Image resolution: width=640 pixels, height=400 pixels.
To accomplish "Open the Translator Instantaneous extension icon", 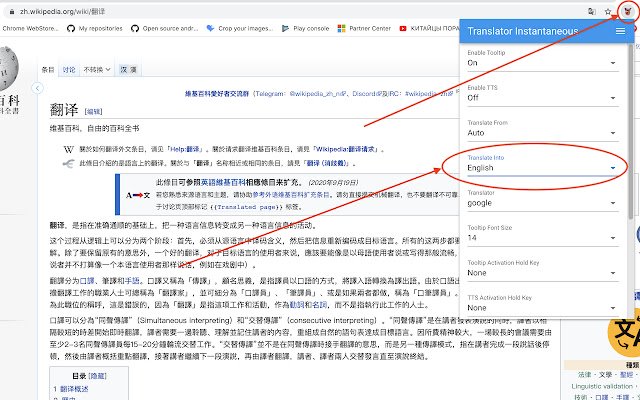I will (628, 11).
